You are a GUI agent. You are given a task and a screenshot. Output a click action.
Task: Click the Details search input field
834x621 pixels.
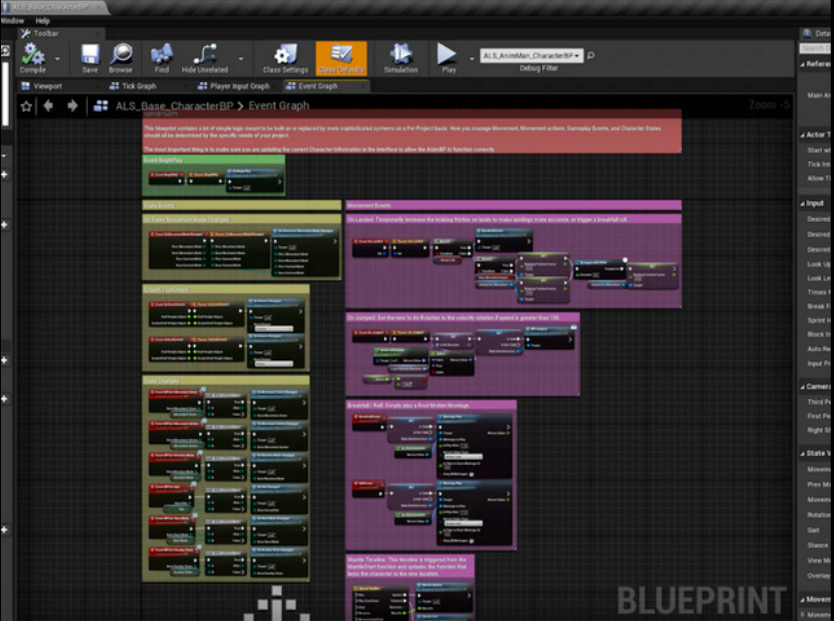(816, 48)
